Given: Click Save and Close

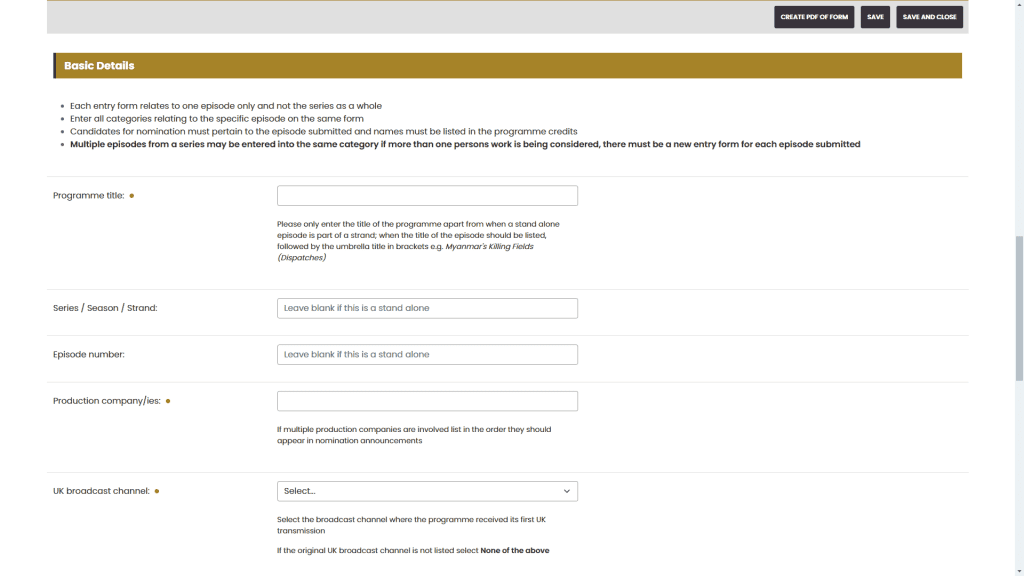Looking at the screenshot, I should pyautogui.click(x=929, y=17).
